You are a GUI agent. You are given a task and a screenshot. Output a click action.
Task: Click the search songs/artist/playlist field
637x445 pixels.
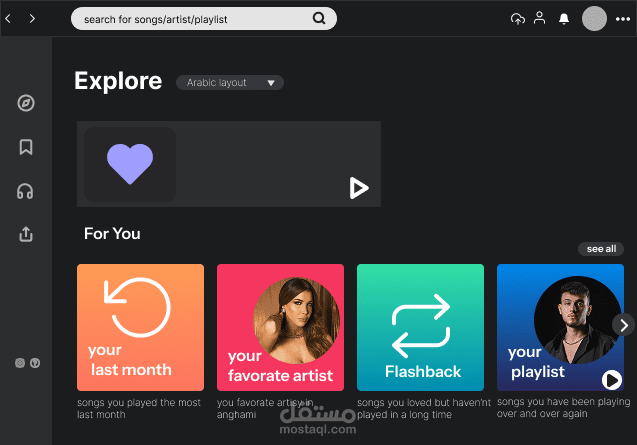pyautogui.click(x=204, y=19)
